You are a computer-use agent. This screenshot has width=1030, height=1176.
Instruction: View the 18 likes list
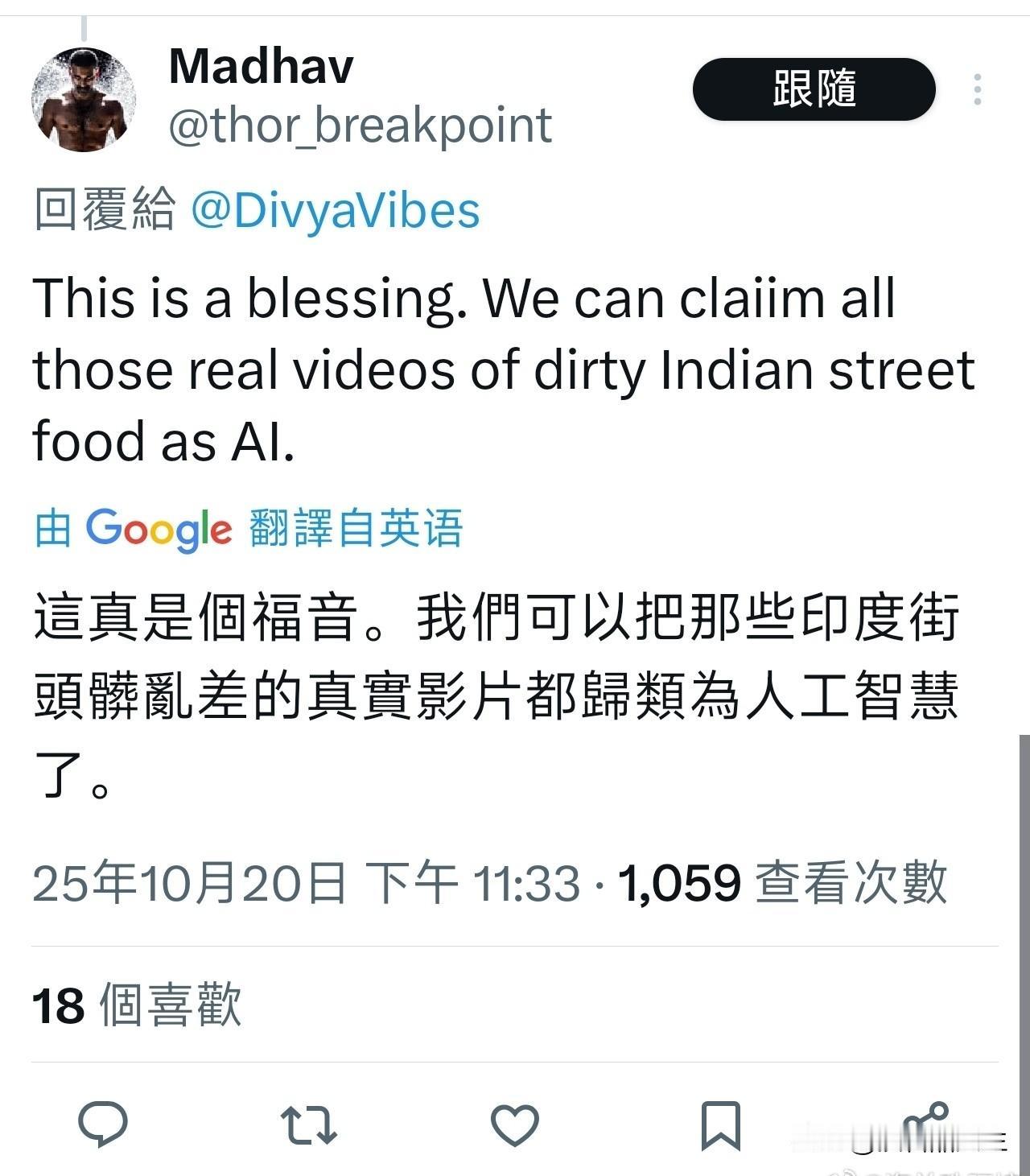tap(137, 1005)
